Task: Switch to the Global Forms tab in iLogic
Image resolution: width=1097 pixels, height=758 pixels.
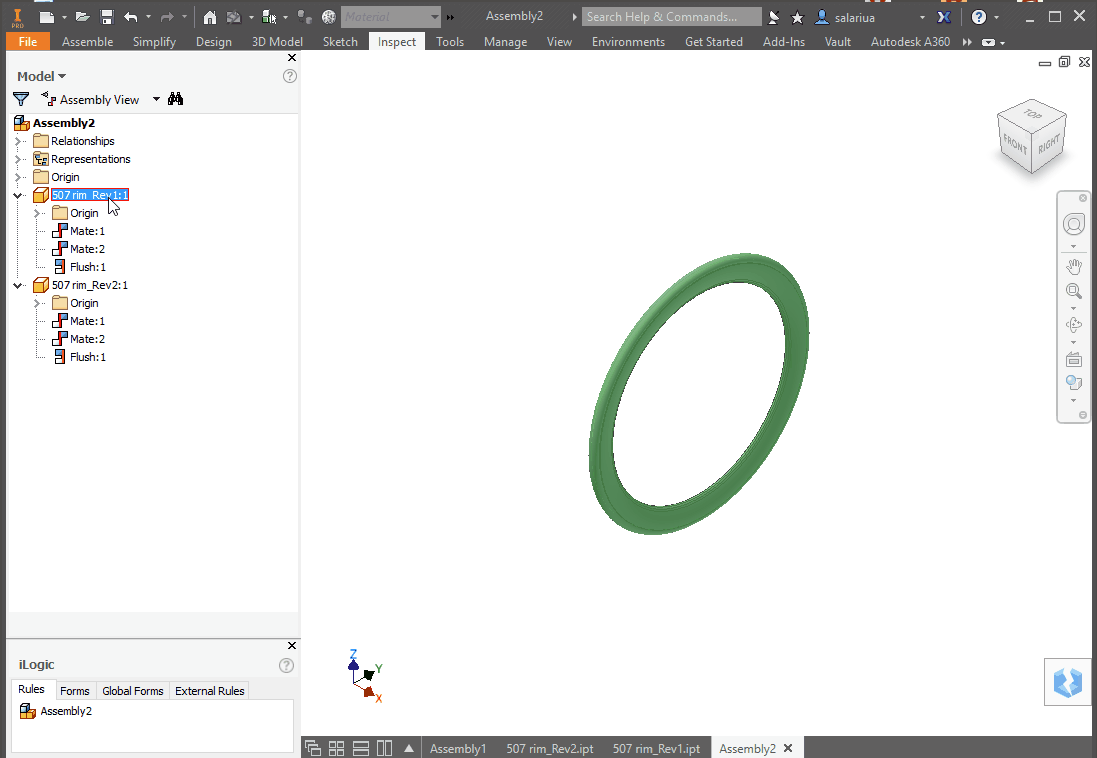Action: (132, 690)
